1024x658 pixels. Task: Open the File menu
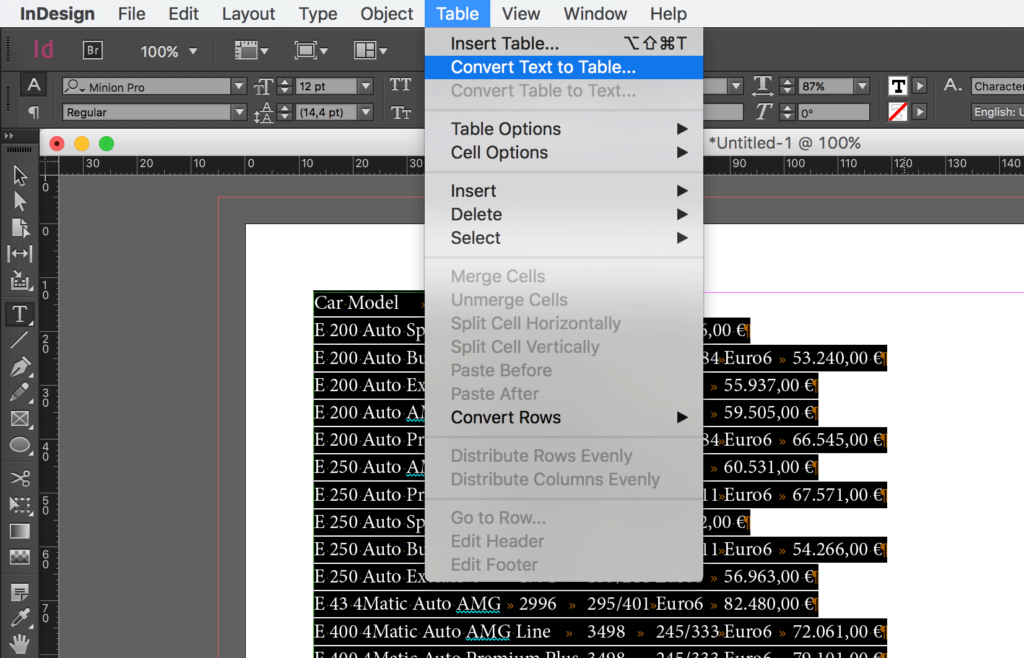(x=131, y=14)
